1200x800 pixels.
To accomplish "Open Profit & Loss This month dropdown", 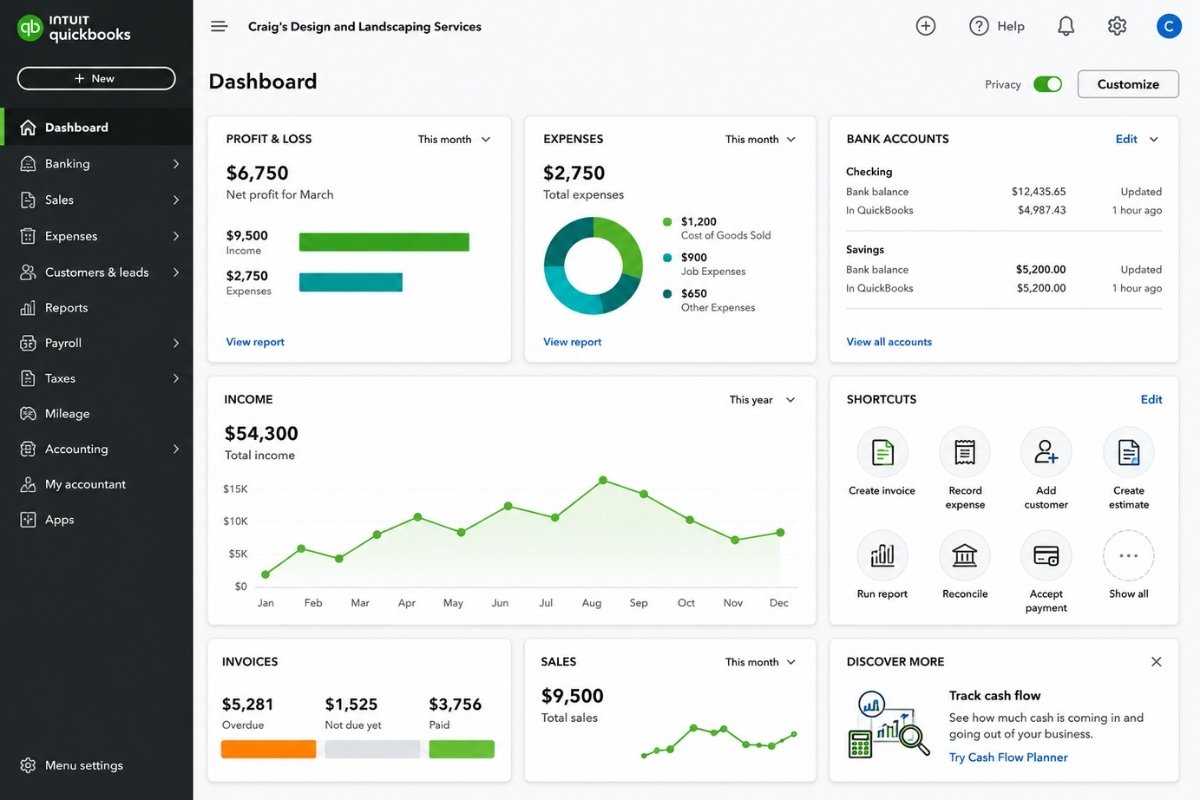I will click(x=455, y=139).
